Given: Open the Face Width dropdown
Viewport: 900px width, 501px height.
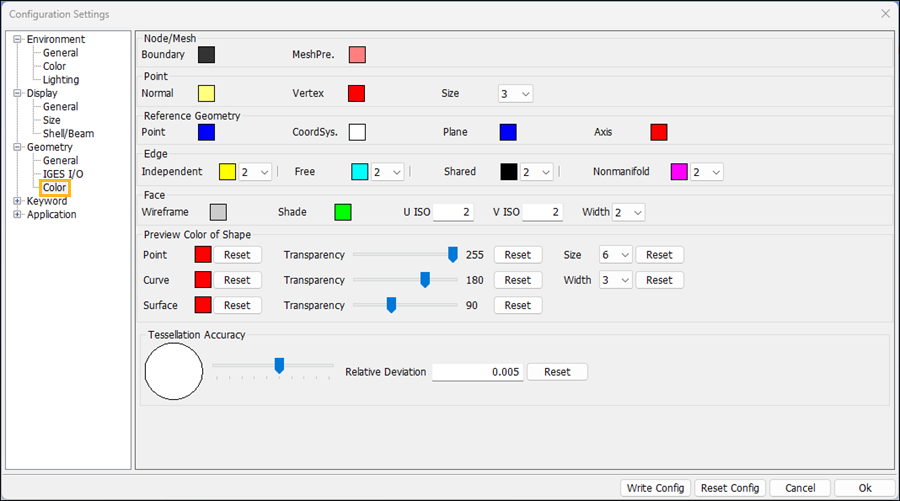Looking at the screenshot, I should click(x=629, y=212).
